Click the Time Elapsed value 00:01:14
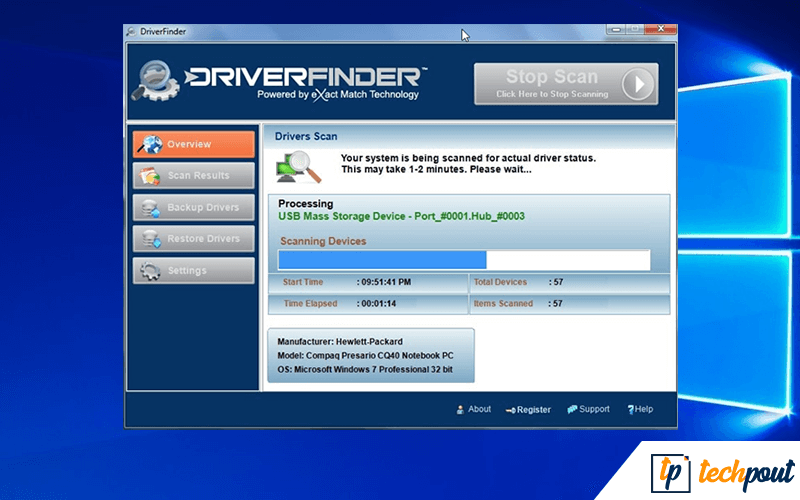This screenshot has height=500, width=800. (379, 304)
